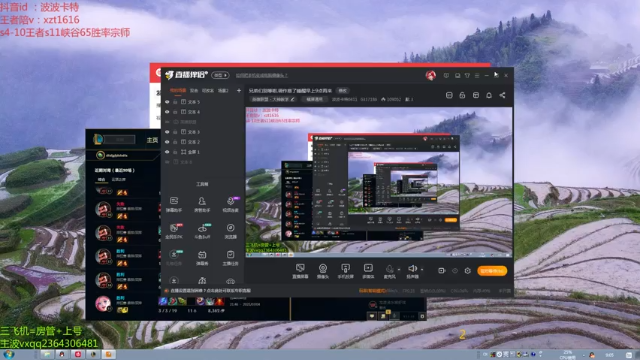640x360 pixels.
Task: Open 浏览器 browser tool
Action: click(x=231, y=231)
